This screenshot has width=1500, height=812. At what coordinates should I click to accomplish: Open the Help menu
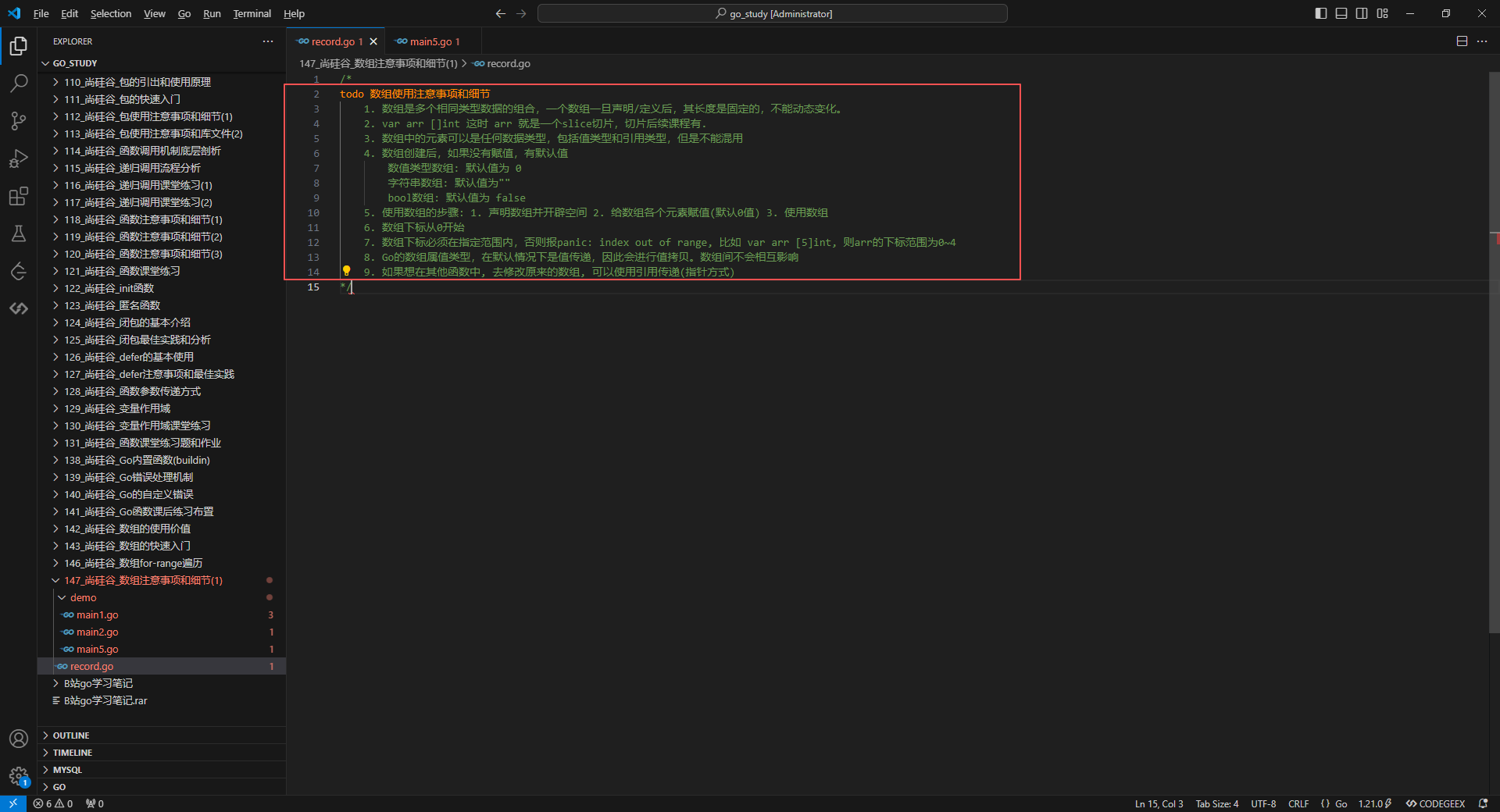coord(295,13)
